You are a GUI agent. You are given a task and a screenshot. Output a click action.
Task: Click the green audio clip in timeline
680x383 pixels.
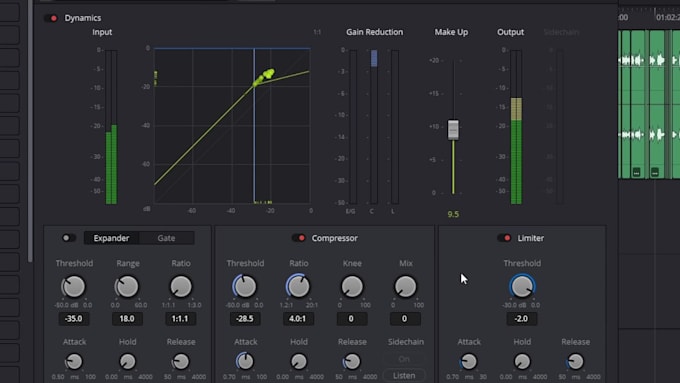click(649, 104)
